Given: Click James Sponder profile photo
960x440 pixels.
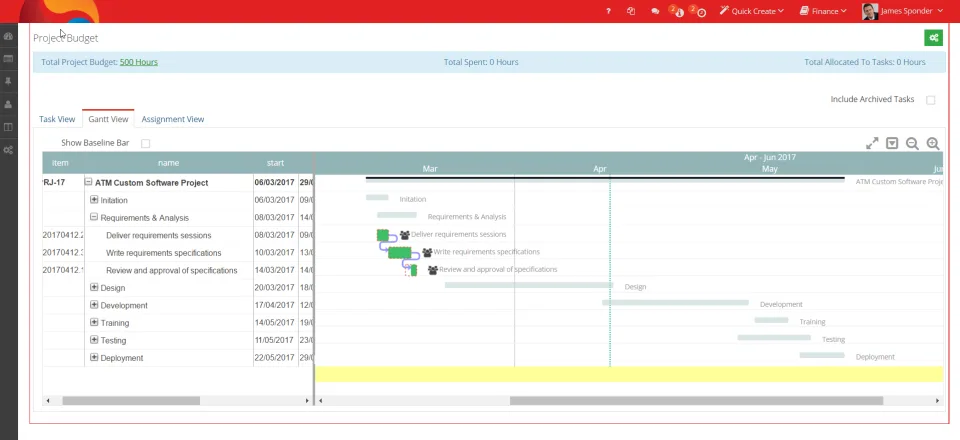Looking at the screenshot, I should [869, 11].
